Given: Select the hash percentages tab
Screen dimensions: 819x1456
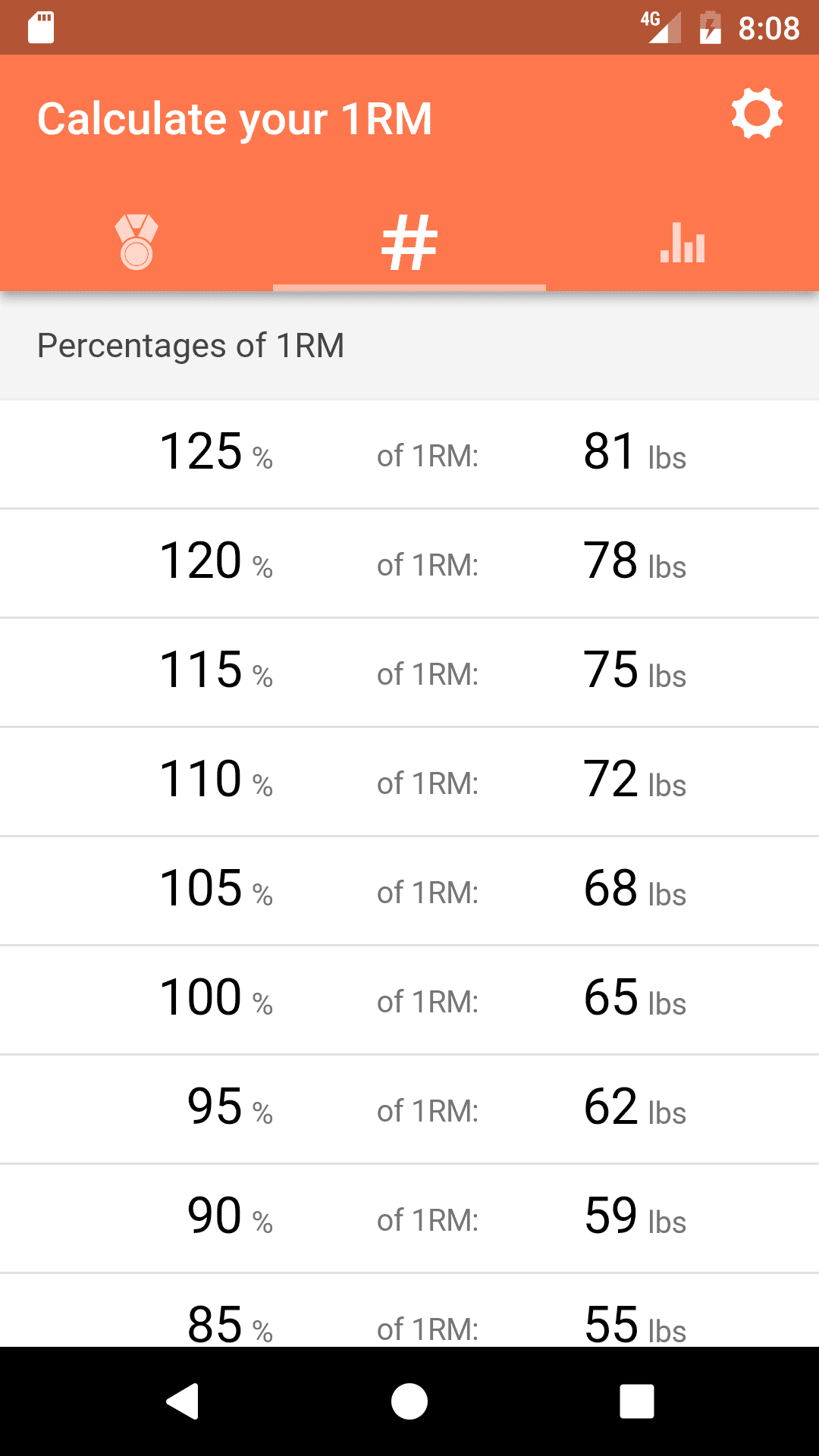Looking at the screenshot, I should point(409,242).
